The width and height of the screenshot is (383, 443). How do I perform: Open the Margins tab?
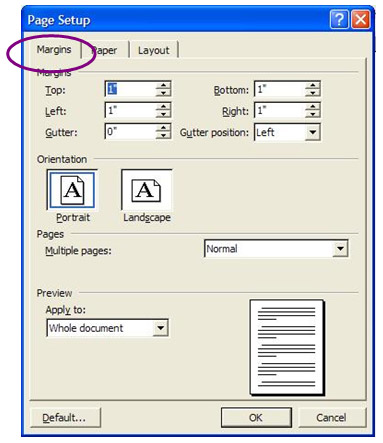(54, 50)
